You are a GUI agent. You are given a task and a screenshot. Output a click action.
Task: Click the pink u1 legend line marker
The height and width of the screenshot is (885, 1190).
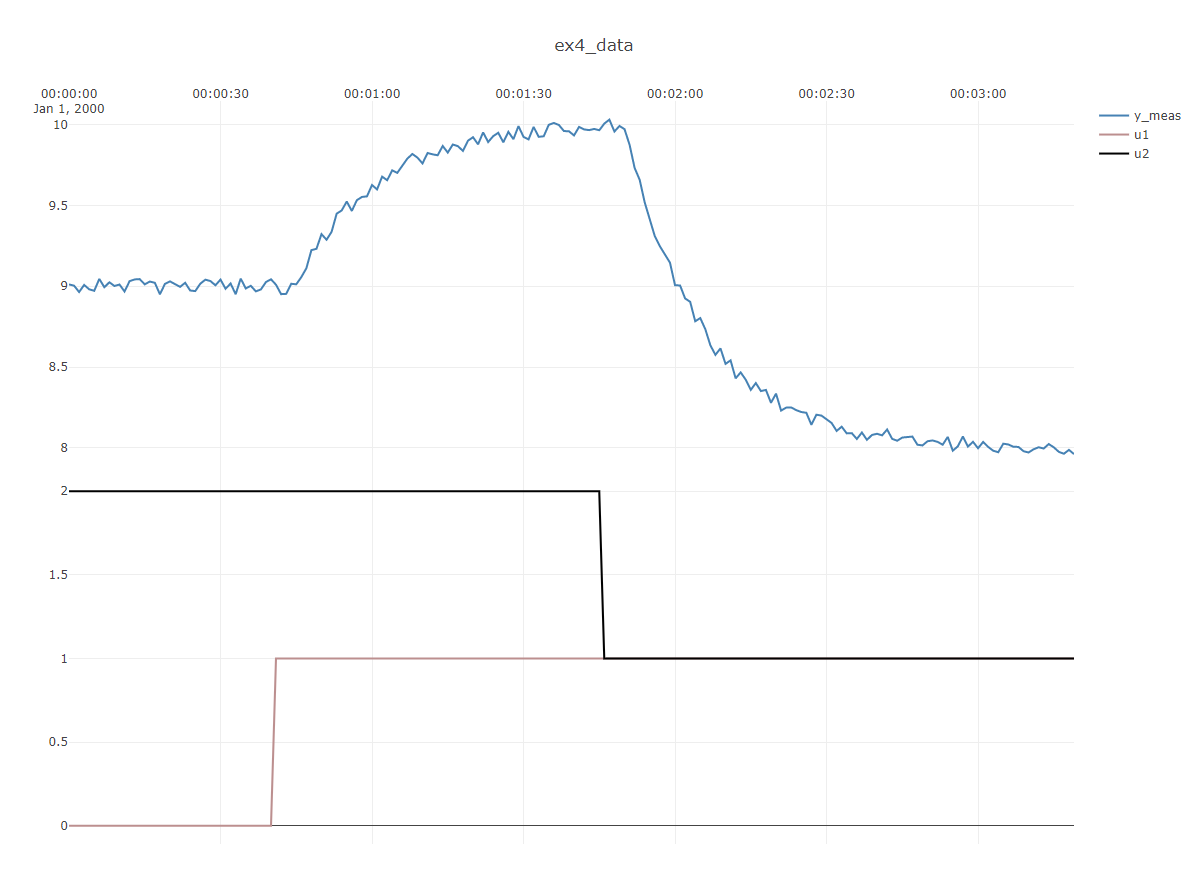coord(1112,134)
